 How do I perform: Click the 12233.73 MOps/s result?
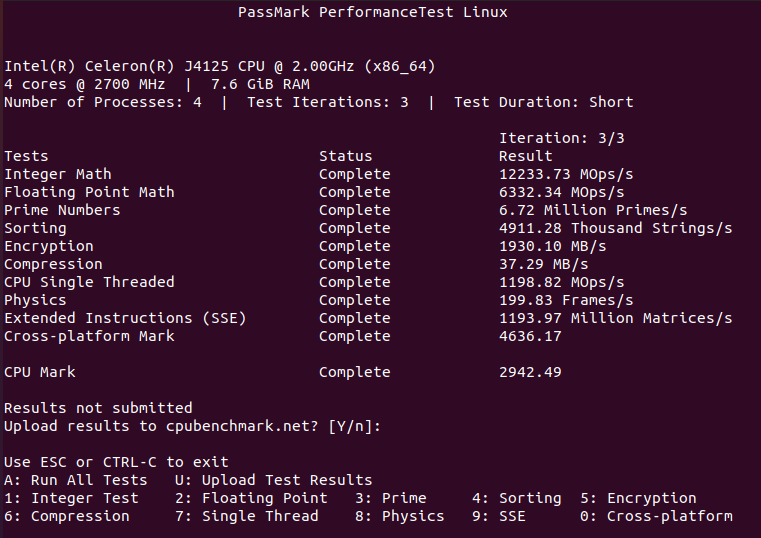566,174
